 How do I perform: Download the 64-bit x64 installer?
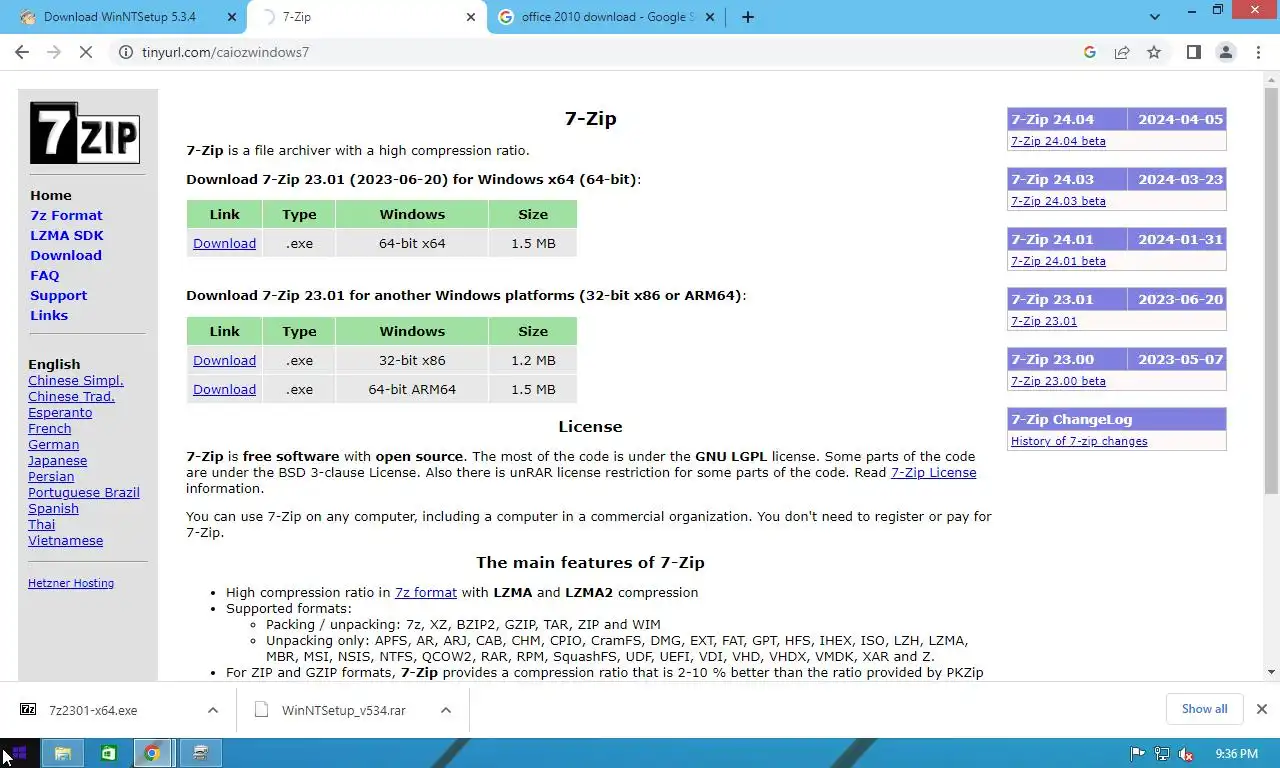224,243
